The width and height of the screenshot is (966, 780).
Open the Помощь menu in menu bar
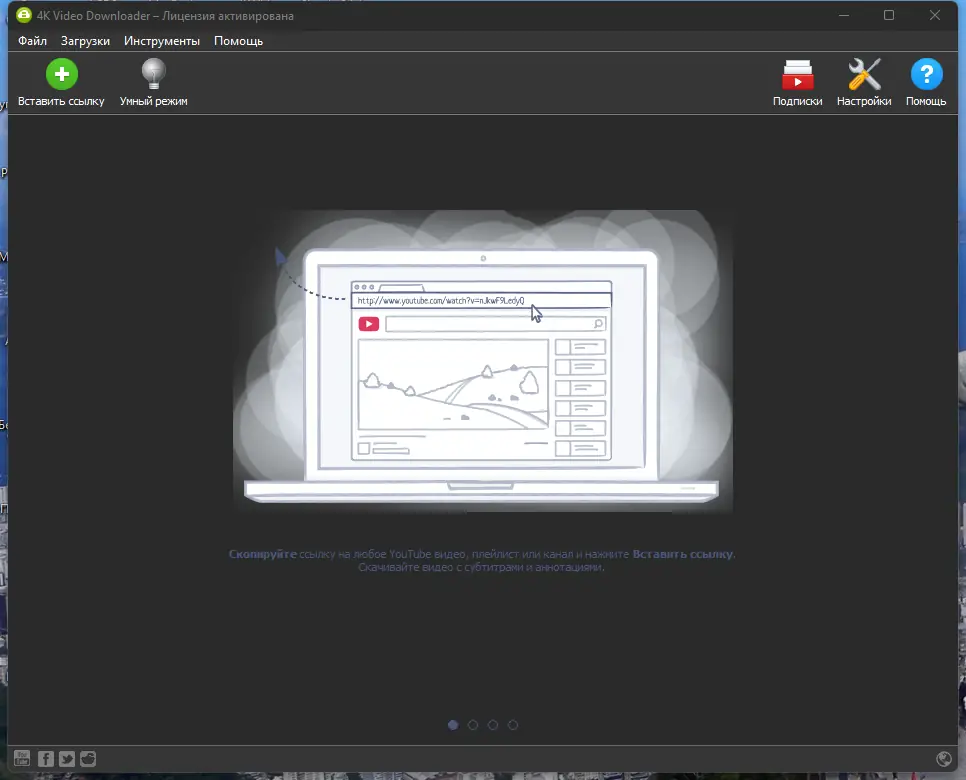238,41
